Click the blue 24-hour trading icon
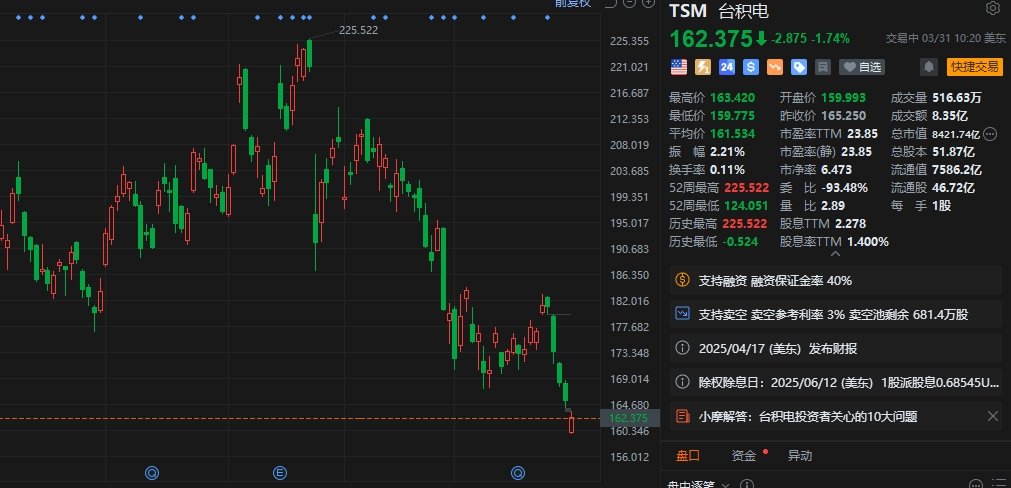Screen dimensions: 1011x488 (727, 66)
